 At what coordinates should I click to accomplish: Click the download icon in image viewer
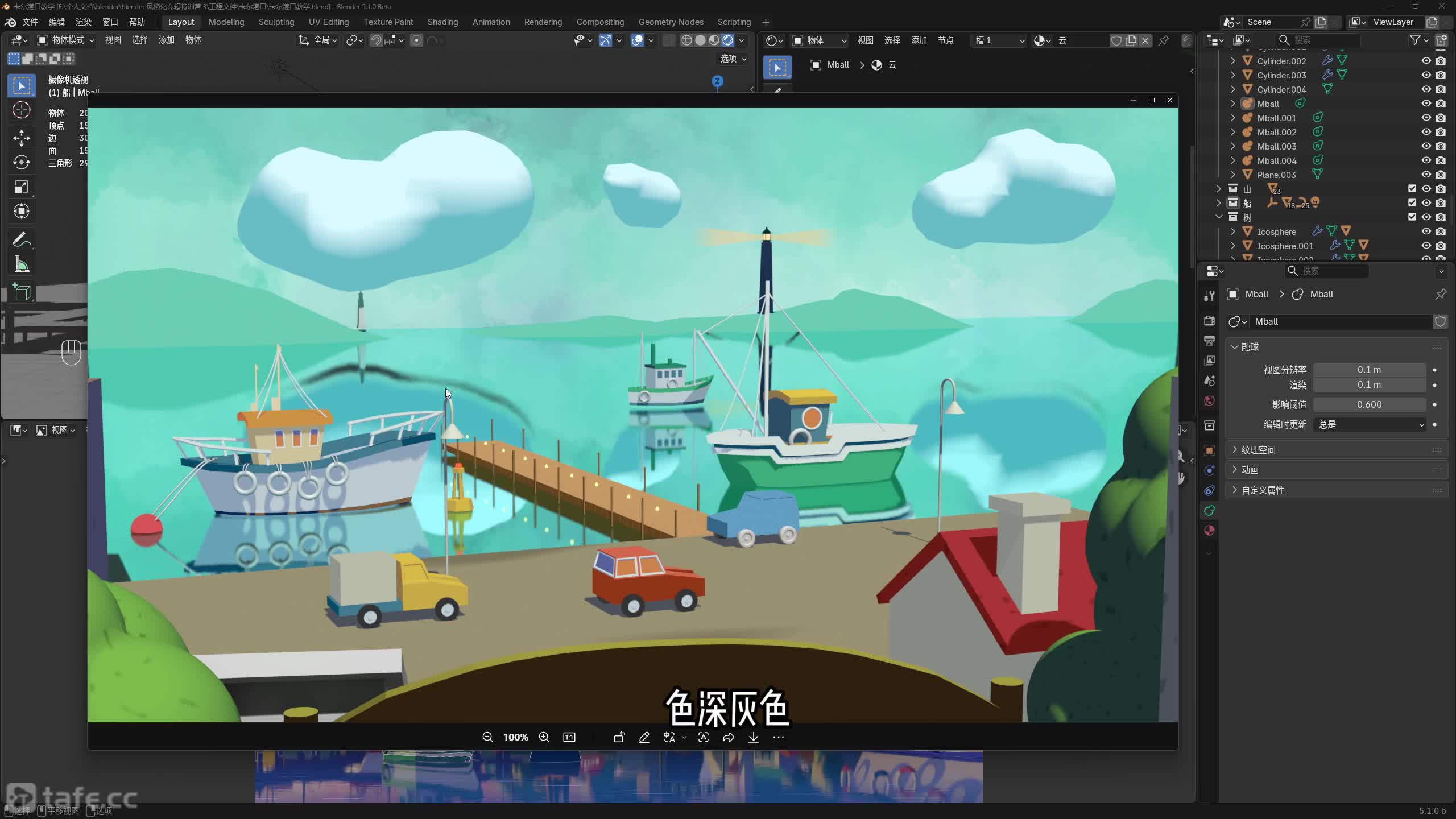(x=753, y=737)
